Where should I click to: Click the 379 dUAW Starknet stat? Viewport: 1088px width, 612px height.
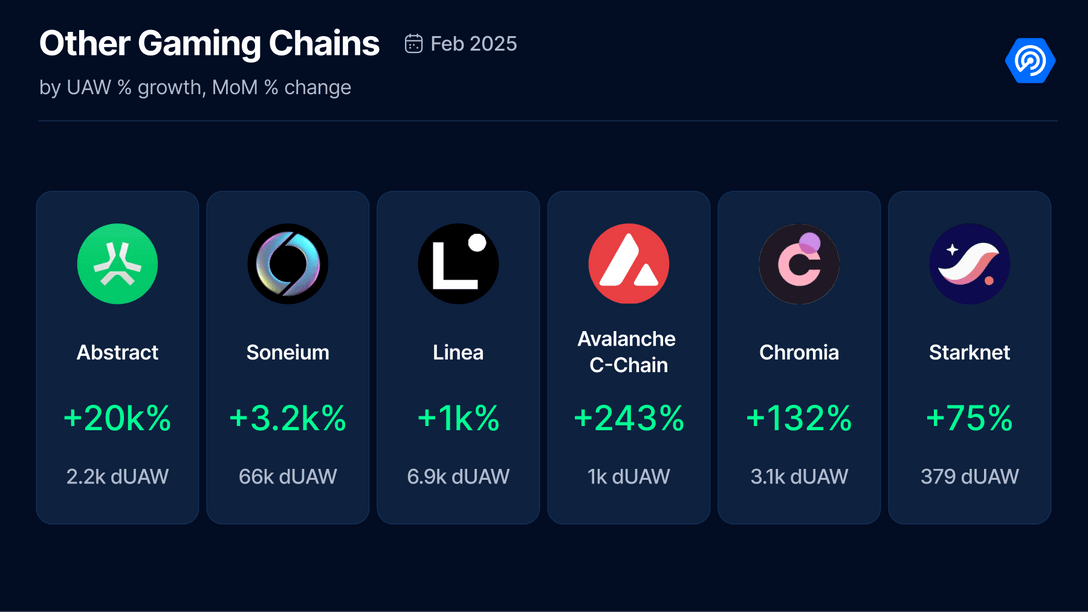click(969, 477)
